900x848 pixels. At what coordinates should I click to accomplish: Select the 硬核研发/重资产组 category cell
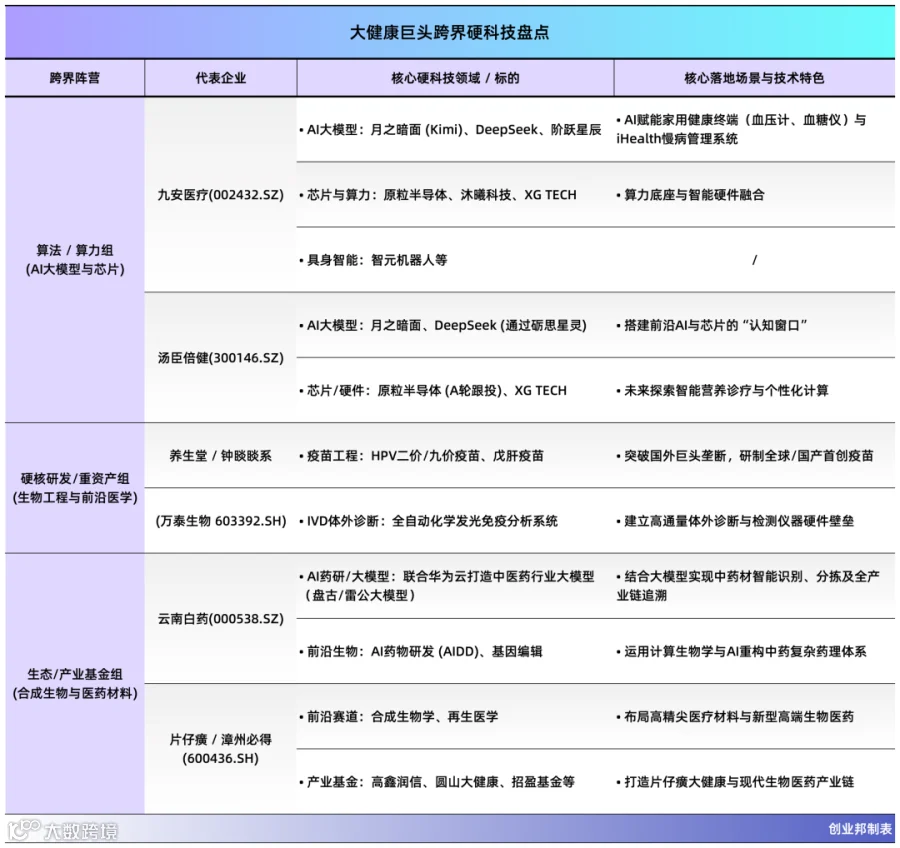75,488
